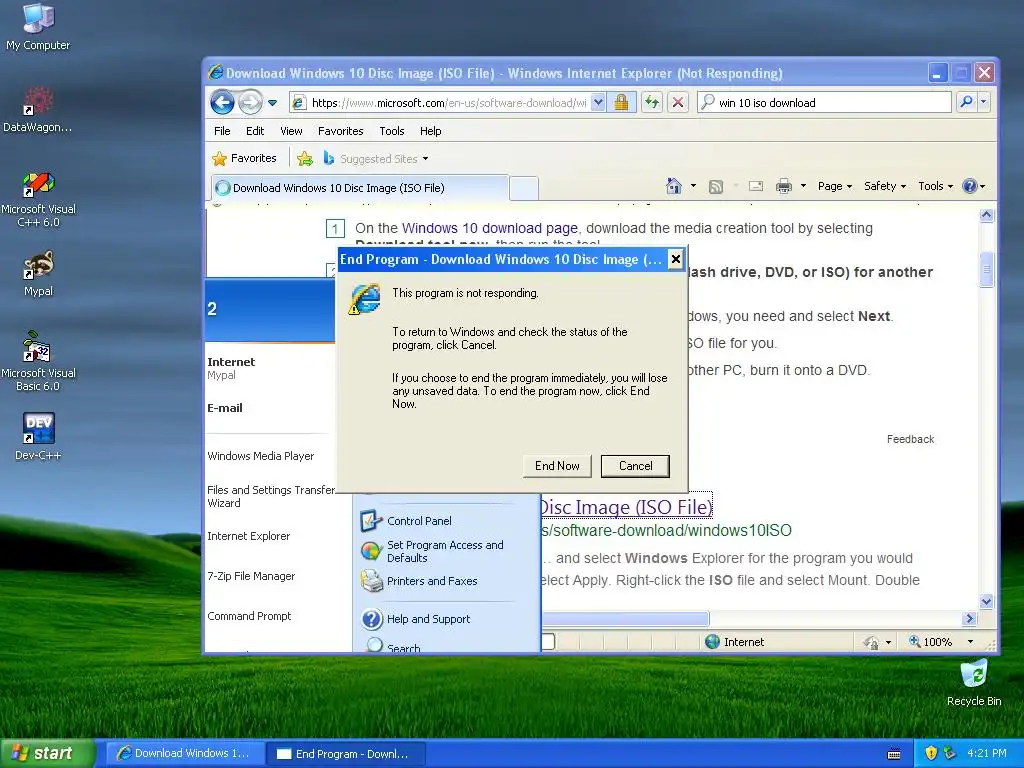Expand the address bar URL dropdown
This screenshot has height=768, width=1024.
pos(598,103)
